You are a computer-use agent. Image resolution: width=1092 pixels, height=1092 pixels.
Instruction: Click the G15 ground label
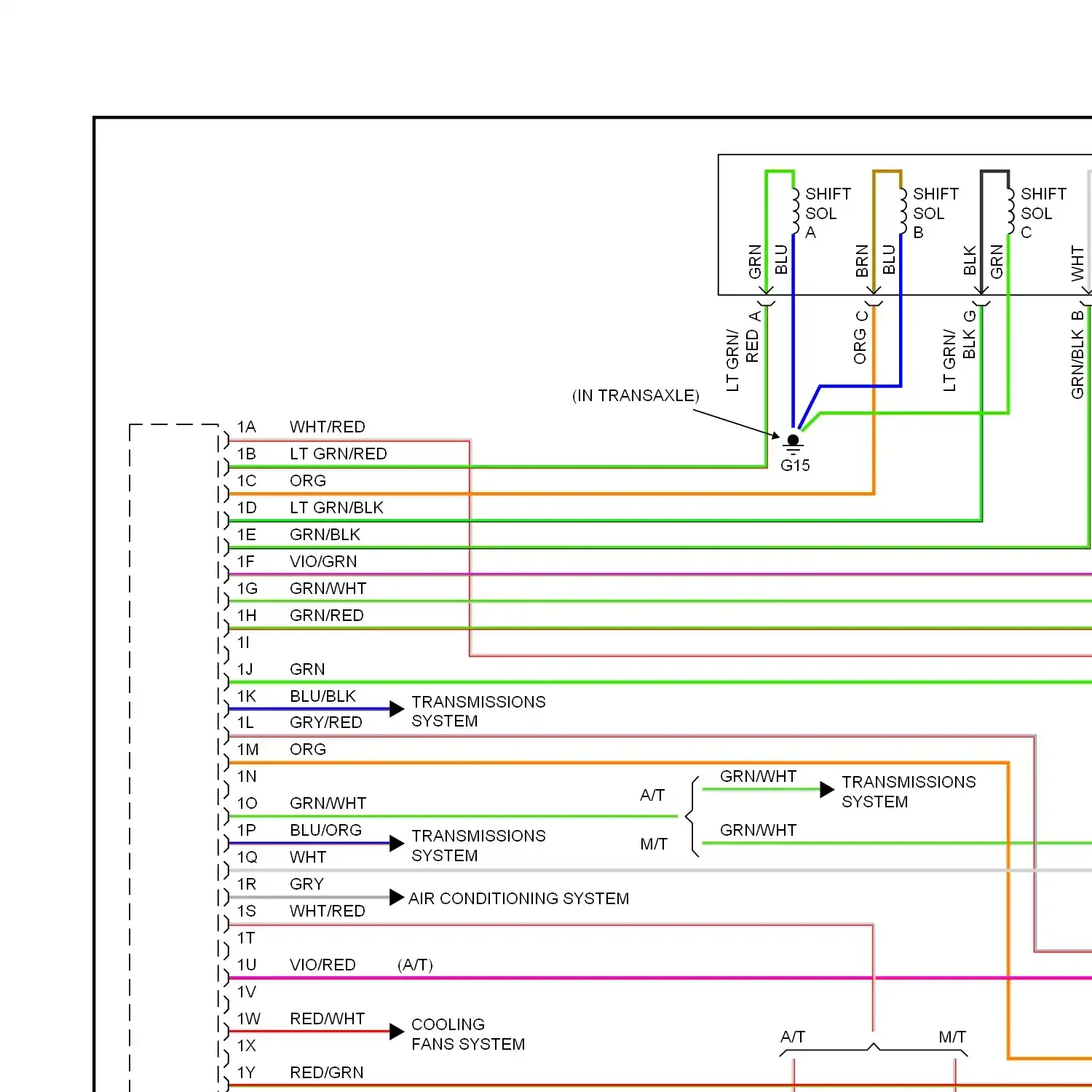pyautogui.click(x=795, y=465)
